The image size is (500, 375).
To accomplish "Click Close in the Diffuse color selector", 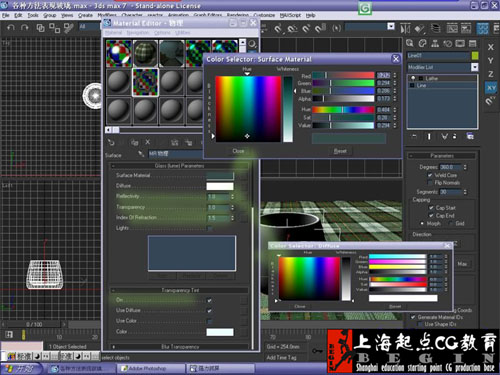I will tap(299, 306).
